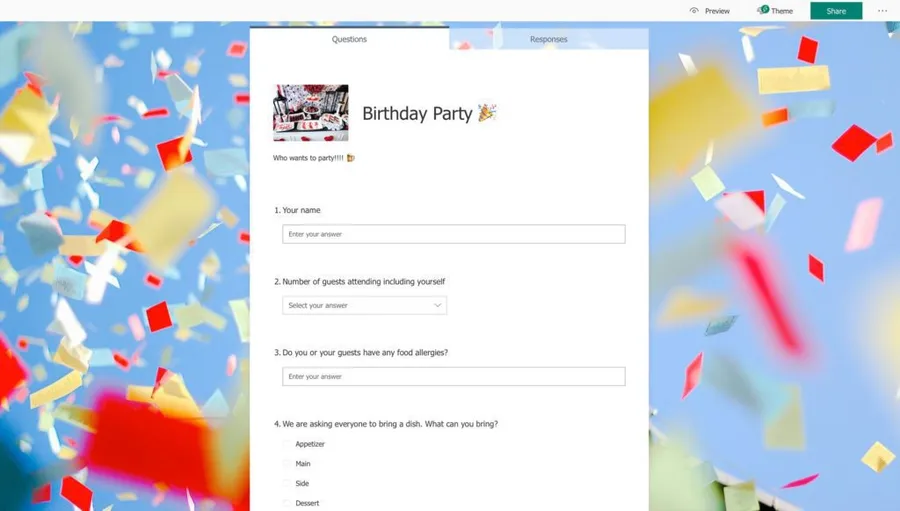Click the beer mug emoji in description

[351, 158]
